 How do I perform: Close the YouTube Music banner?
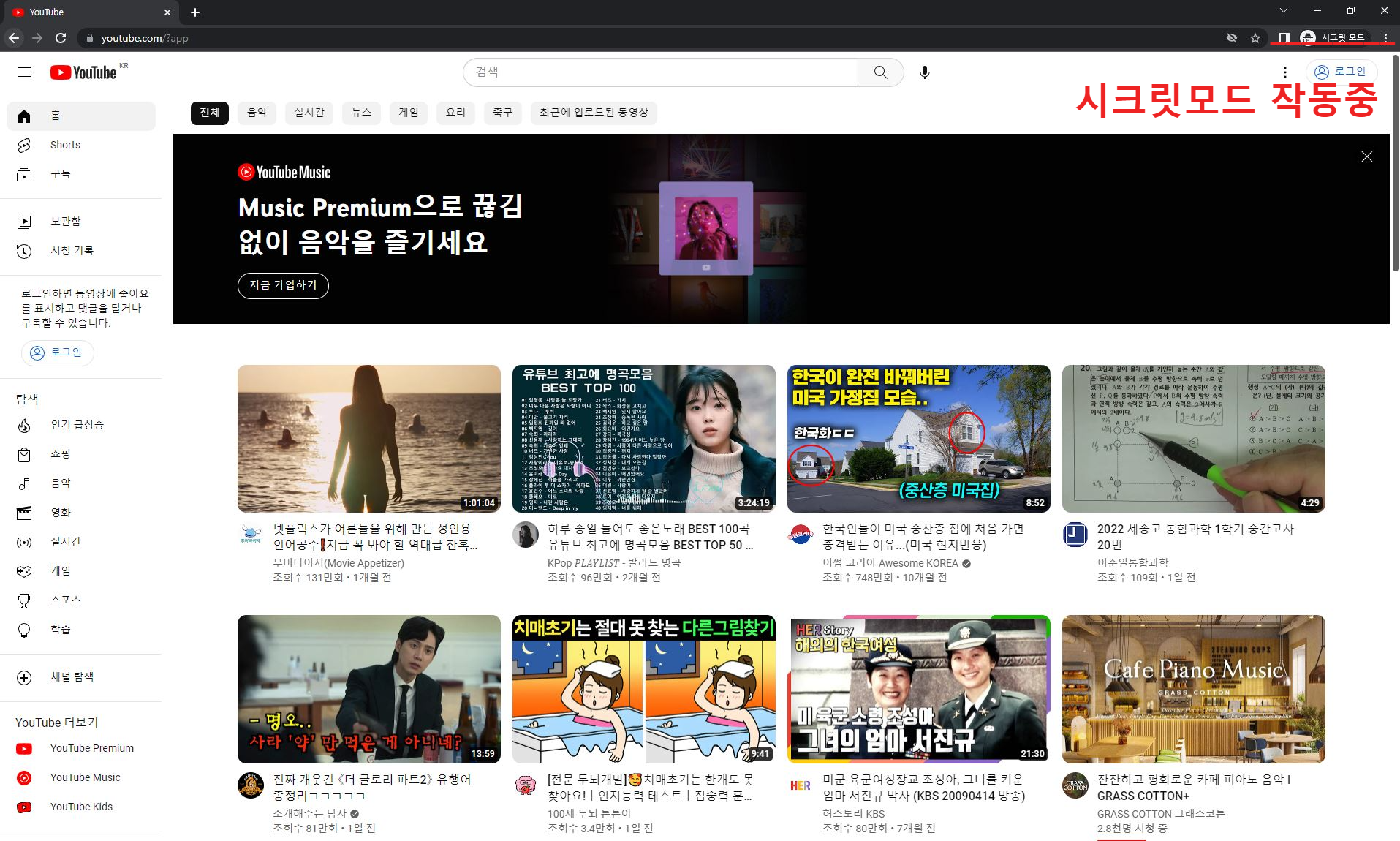point(1366,156)
